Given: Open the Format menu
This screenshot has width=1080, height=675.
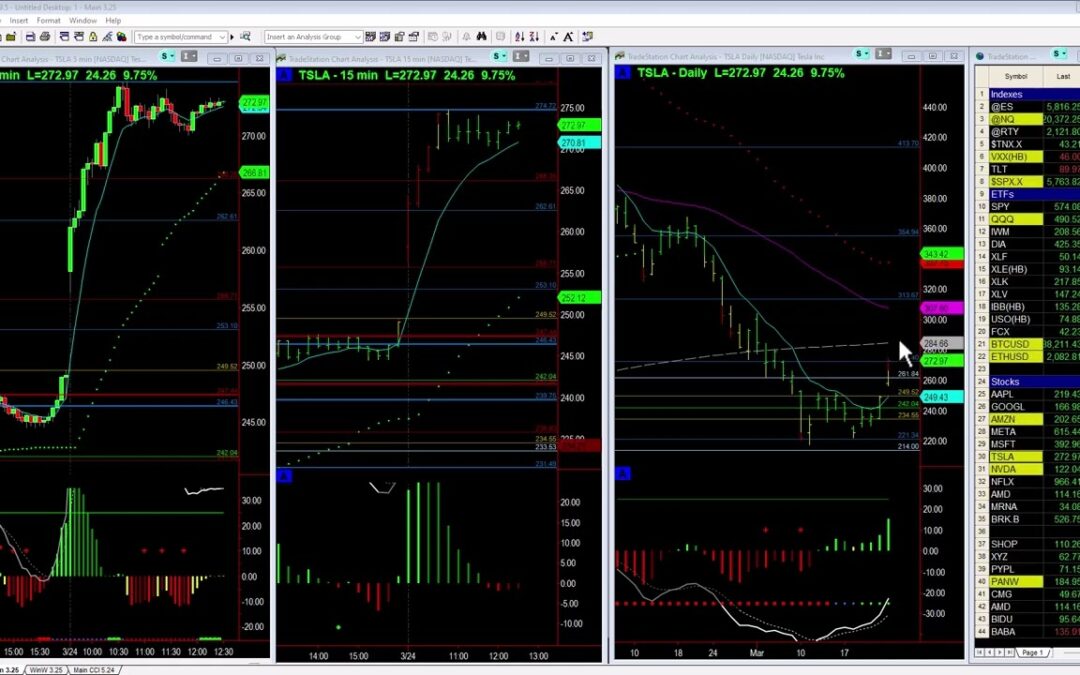Looking at the screenshot, I should (48, 20).
